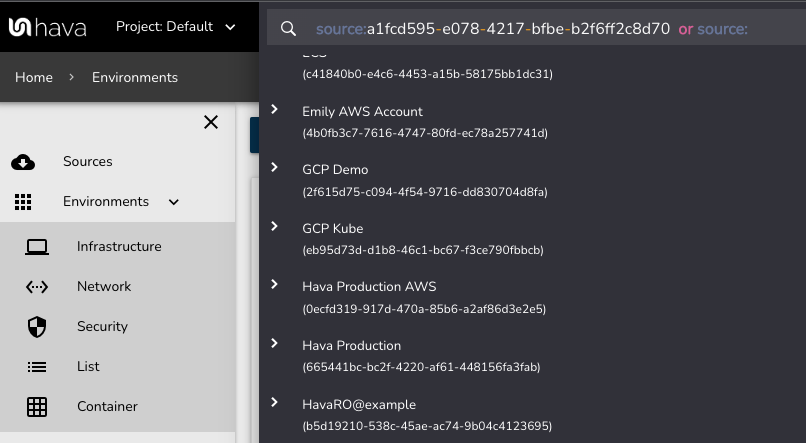Image resolution: width=806 pixels, height=443 pixels.
Task: Expand the Hava Production source
Action: point(274,343)
